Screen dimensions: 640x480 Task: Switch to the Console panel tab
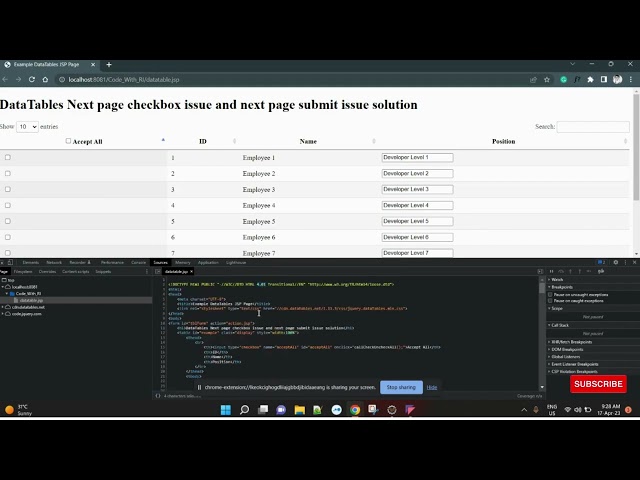[138, 262]
